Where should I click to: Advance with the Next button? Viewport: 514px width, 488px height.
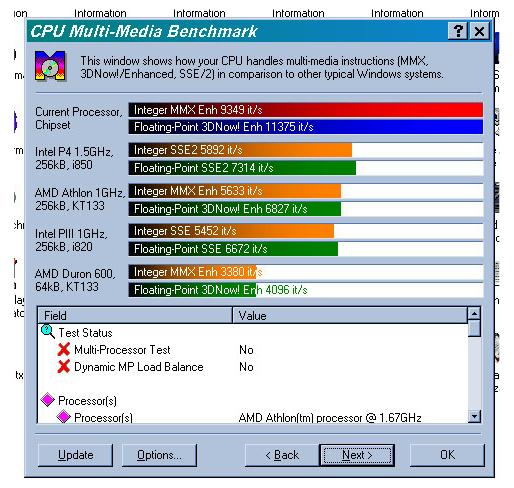(357, 455)
